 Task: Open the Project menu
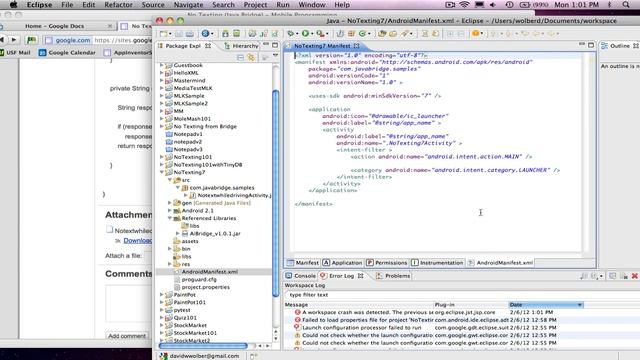[255, 5]
